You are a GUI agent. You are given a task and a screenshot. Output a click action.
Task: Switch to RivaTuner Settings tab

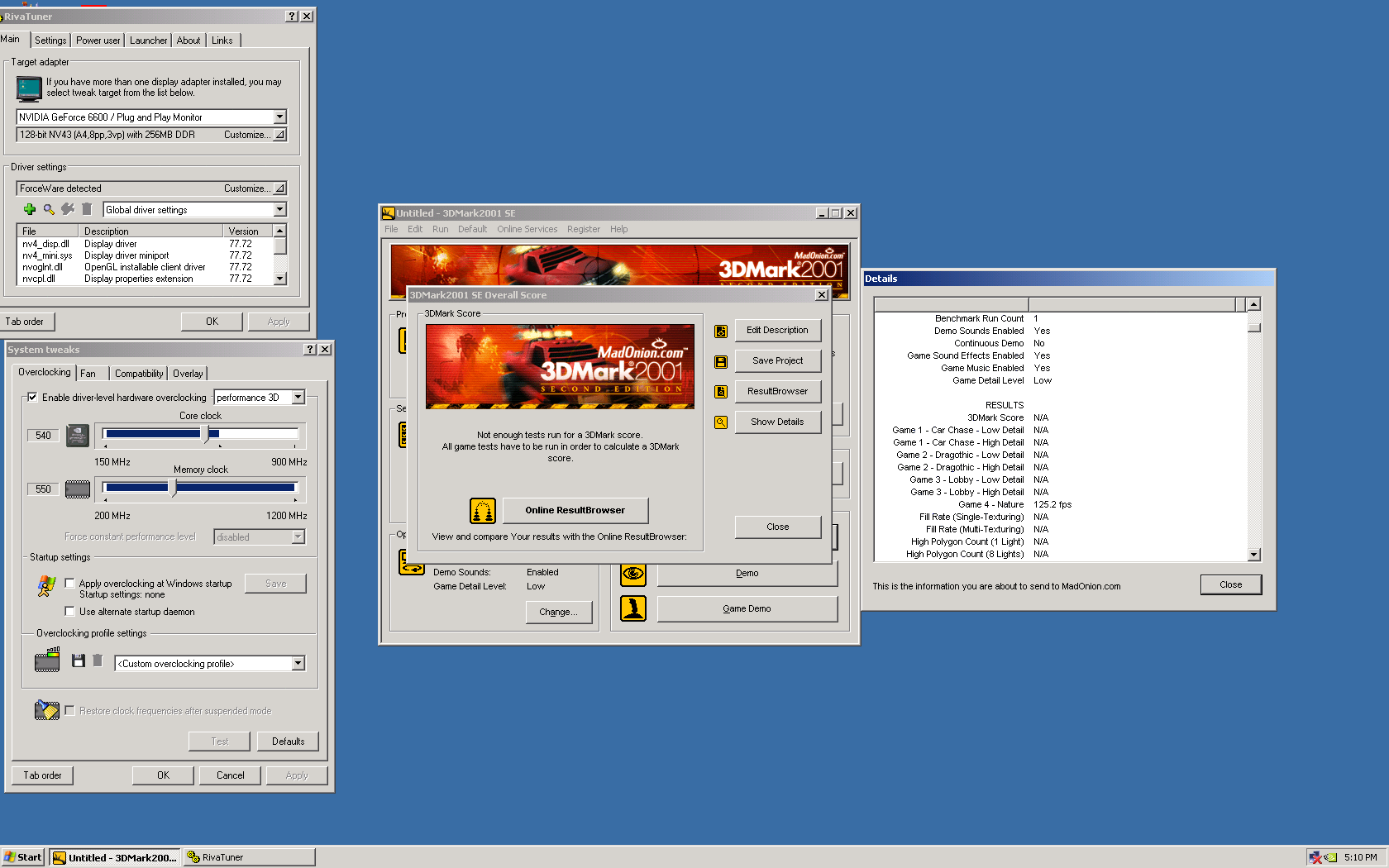click(50, 41)
